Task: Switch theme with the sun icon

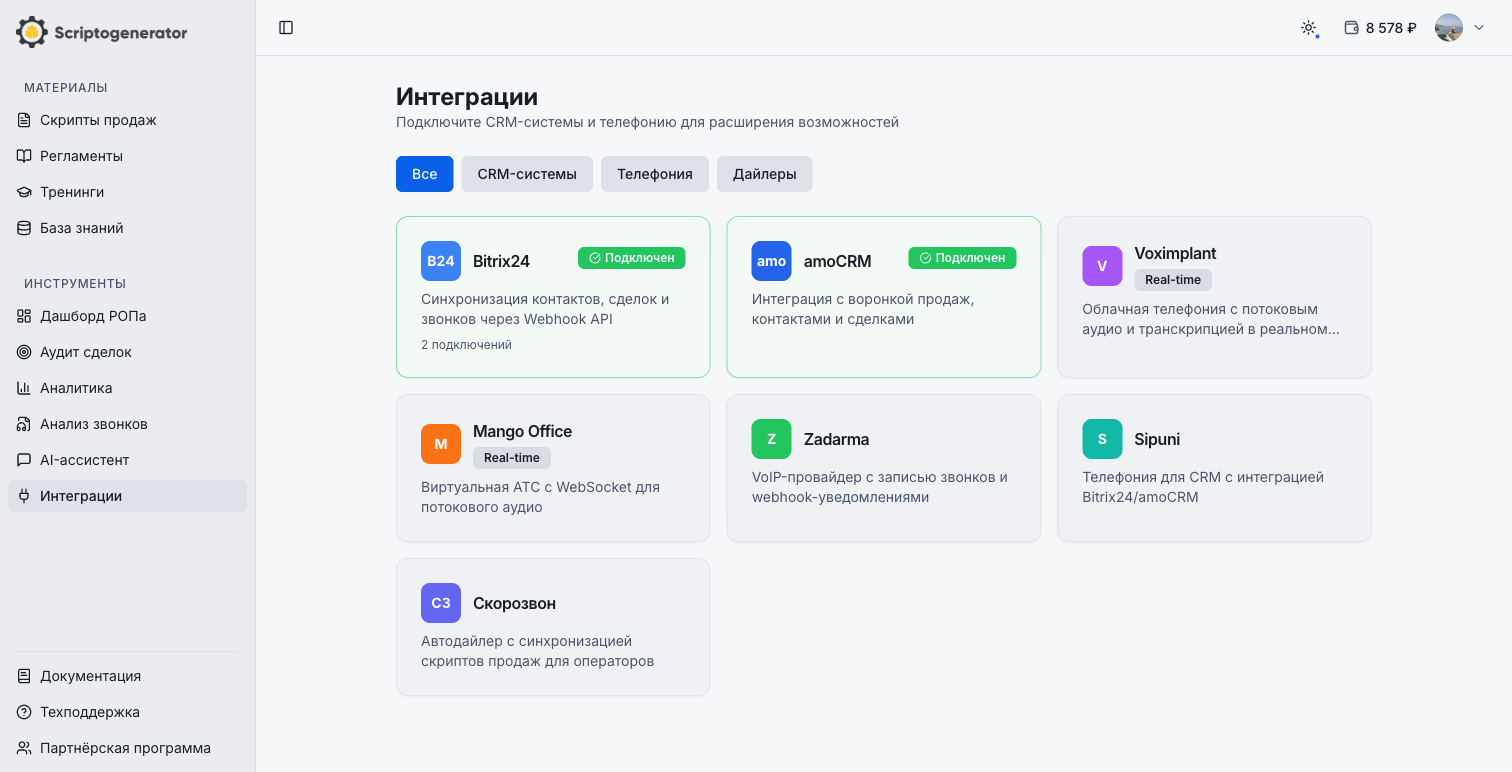Action: click(1308, 28)
